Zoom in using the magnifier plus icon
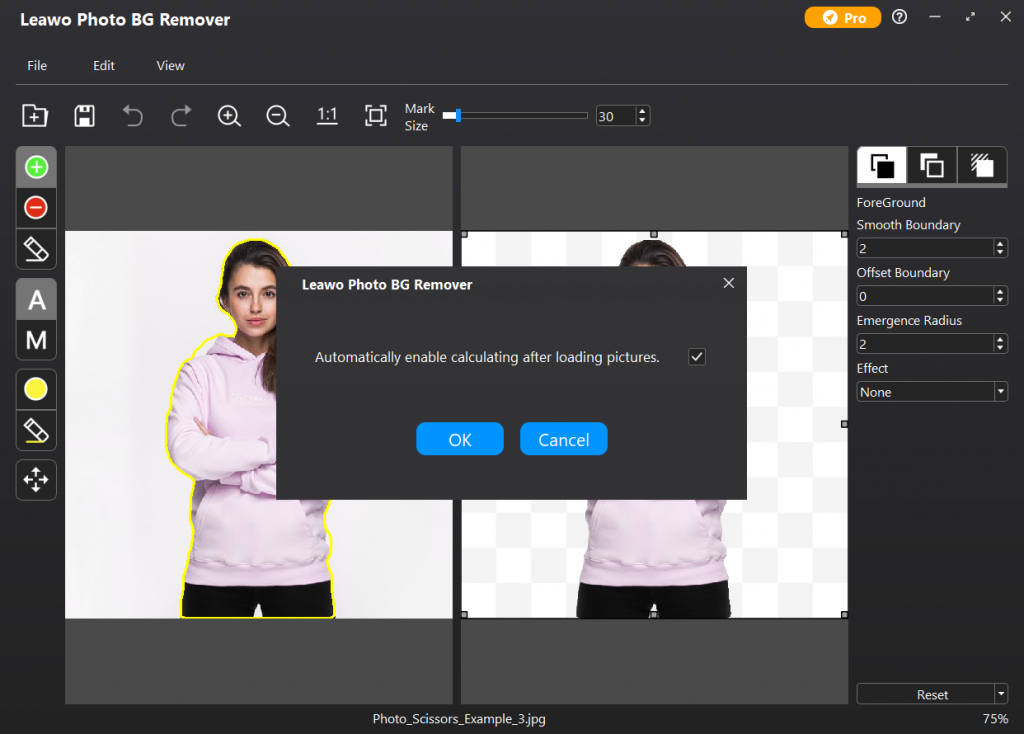The image size is (1024, 734). click(229, 115)
